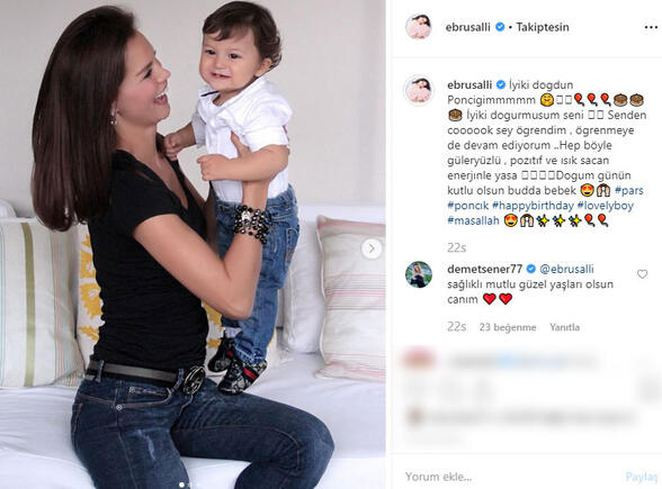This screenshot has width=662, height=489.
Task: Reply to comment using Yanıtla
Action: pyautogui.click(x=564, y=327)
